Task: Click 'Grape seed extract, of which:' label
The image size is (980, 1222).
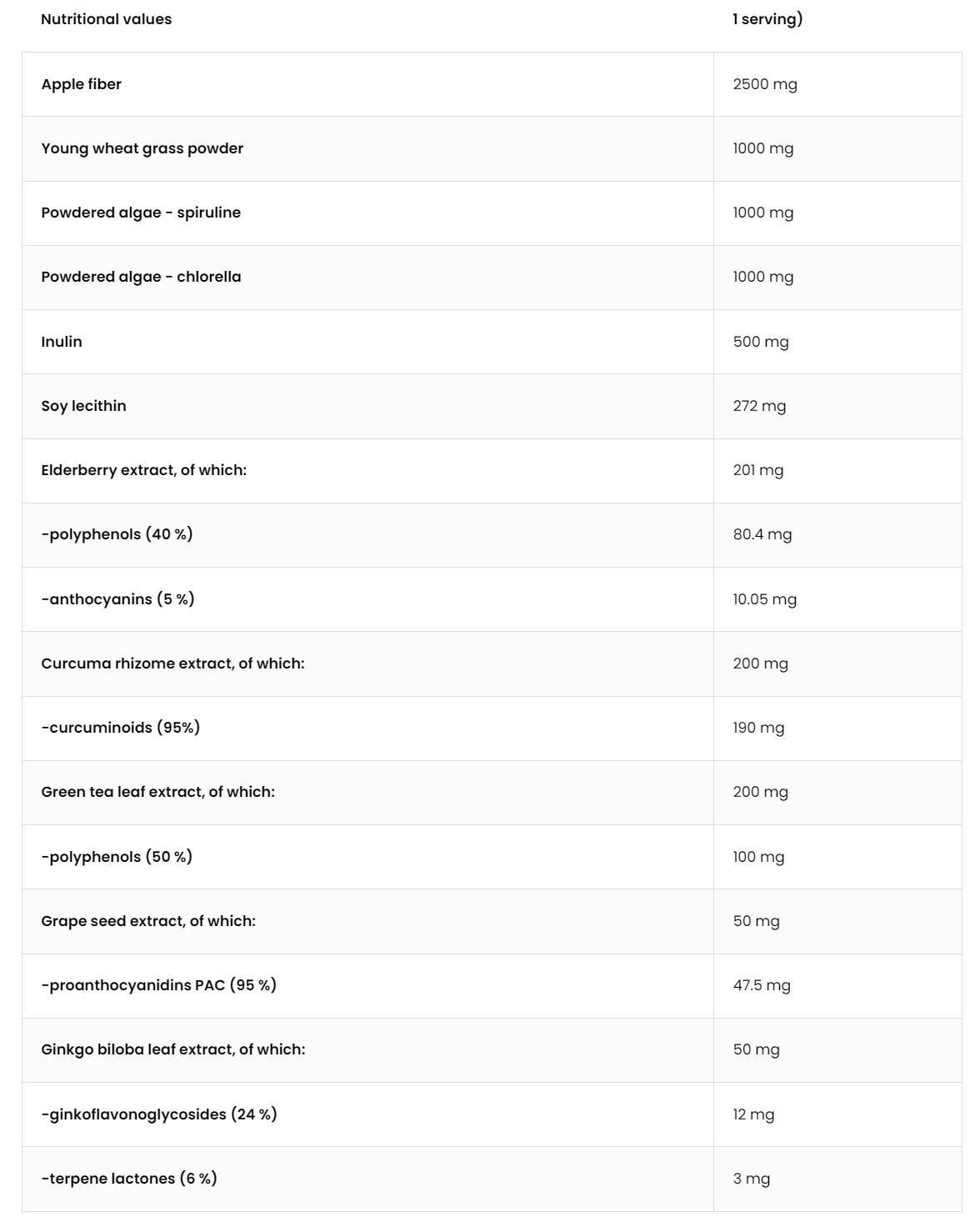Action: coord(148,921)
